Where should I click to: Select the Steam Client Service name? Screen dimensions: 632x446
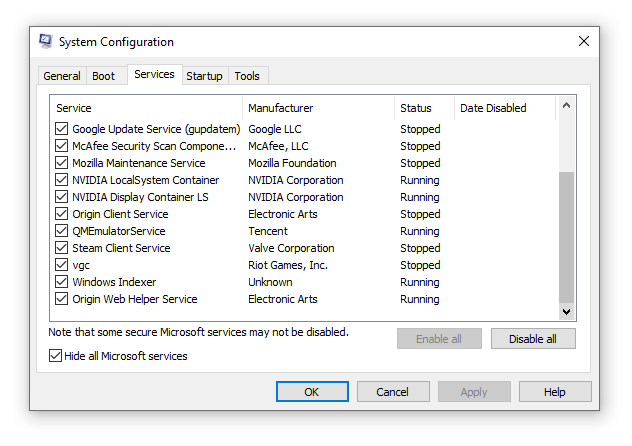(121, 248)
